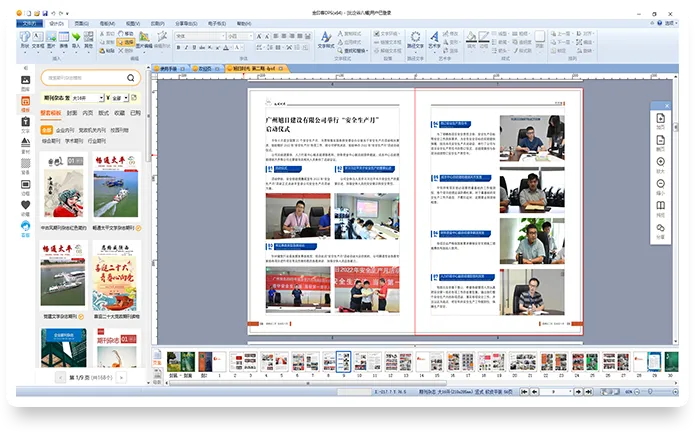Viewport: 695px width, 432px height.
Task: Open the font size dropdown
Action: [x=251, y=35]
